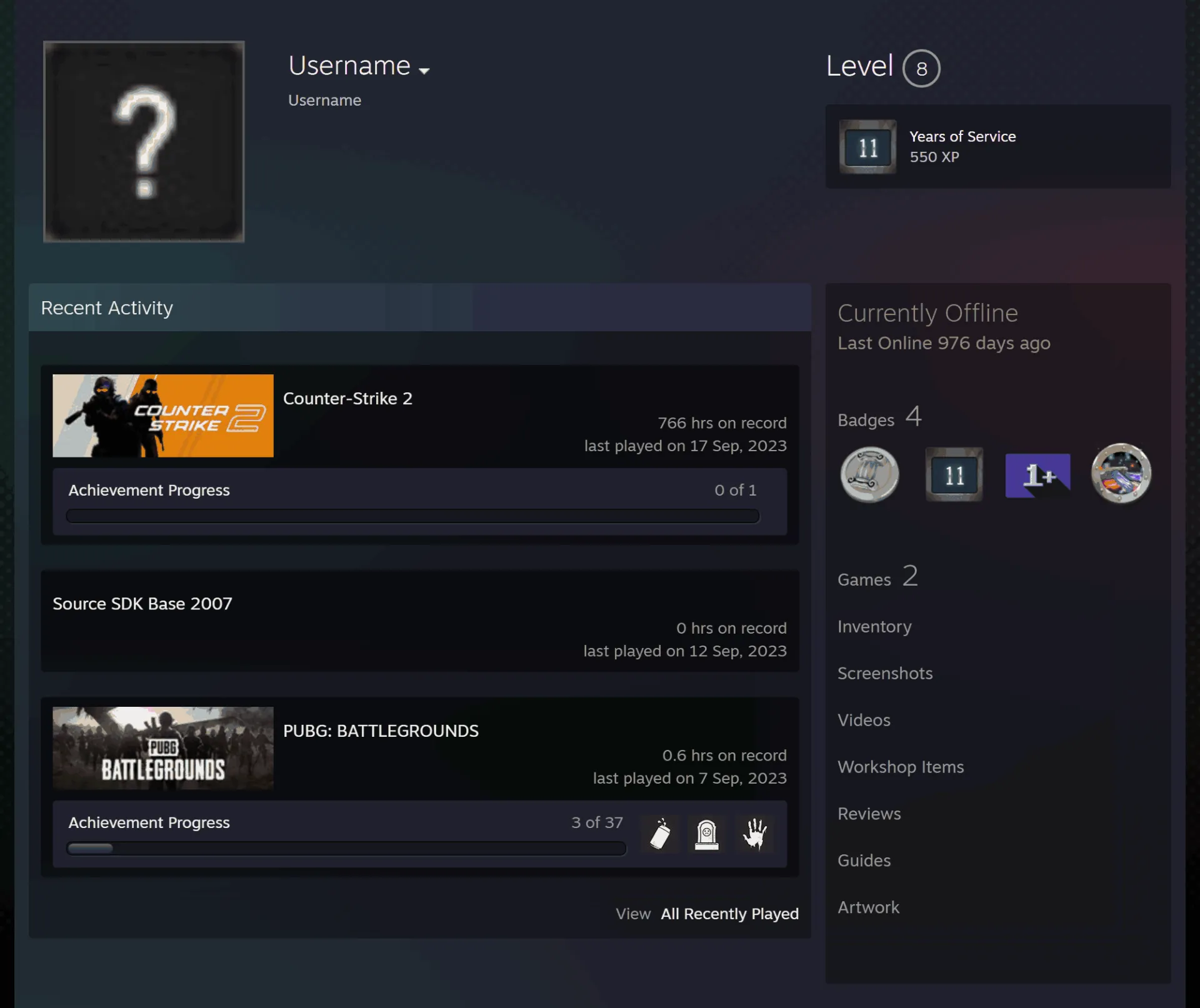Open the Workshop Items link

coord(901,767)
